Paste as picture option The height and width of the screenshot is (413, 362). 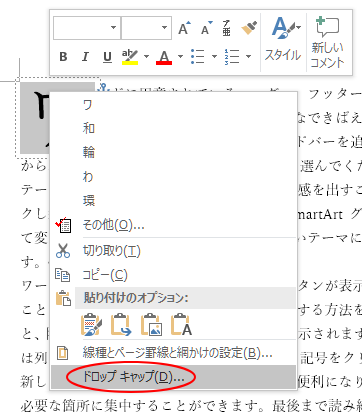click(152, 325)
